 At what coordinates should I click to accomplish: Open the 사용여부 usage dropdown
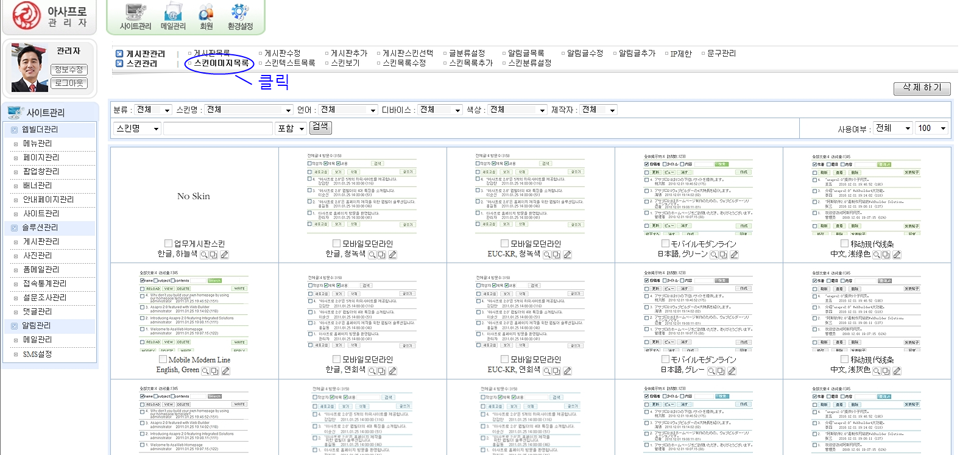click(x=892, y=129)
